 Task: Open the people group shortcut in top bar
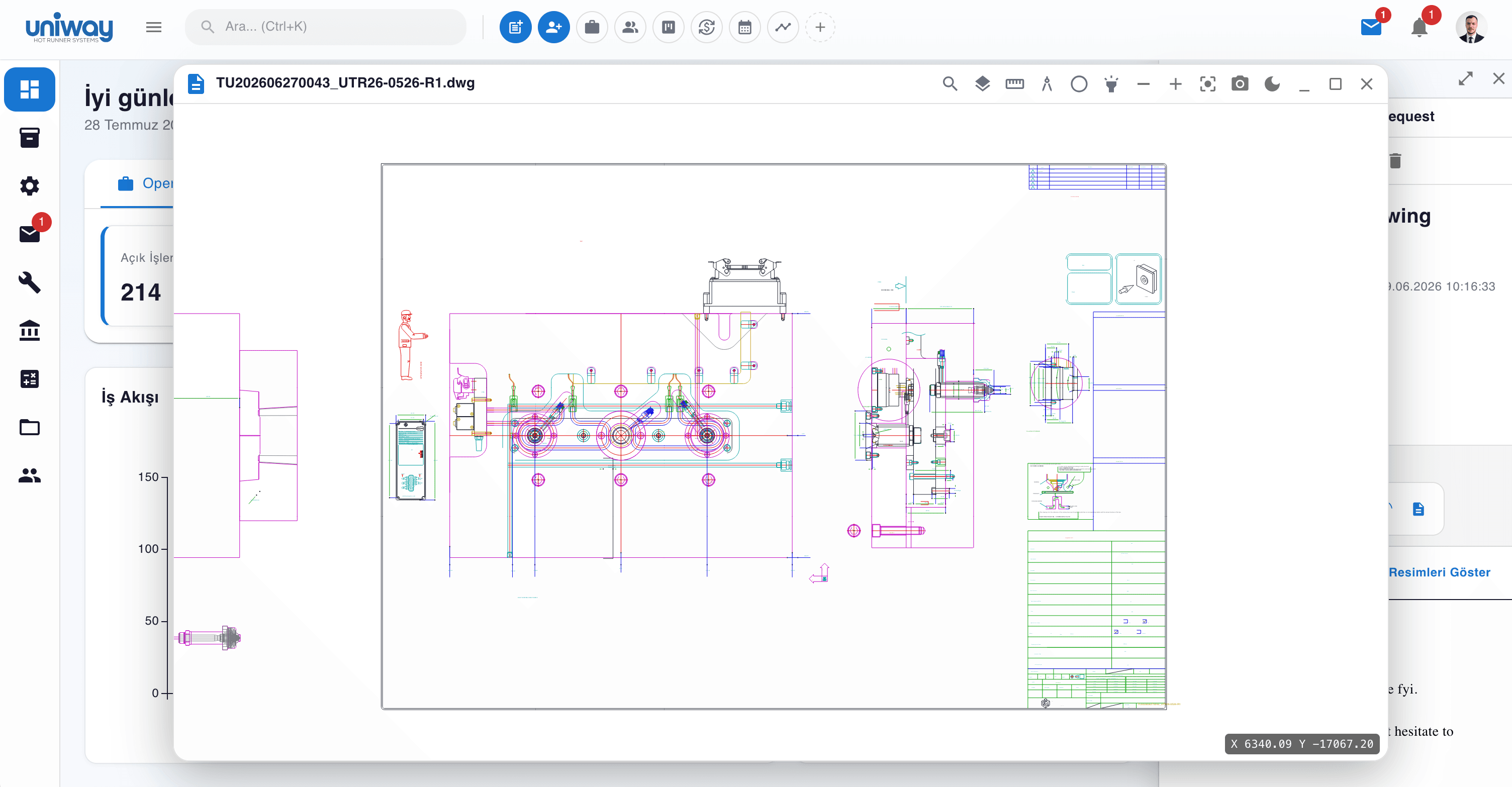point(630,27)
